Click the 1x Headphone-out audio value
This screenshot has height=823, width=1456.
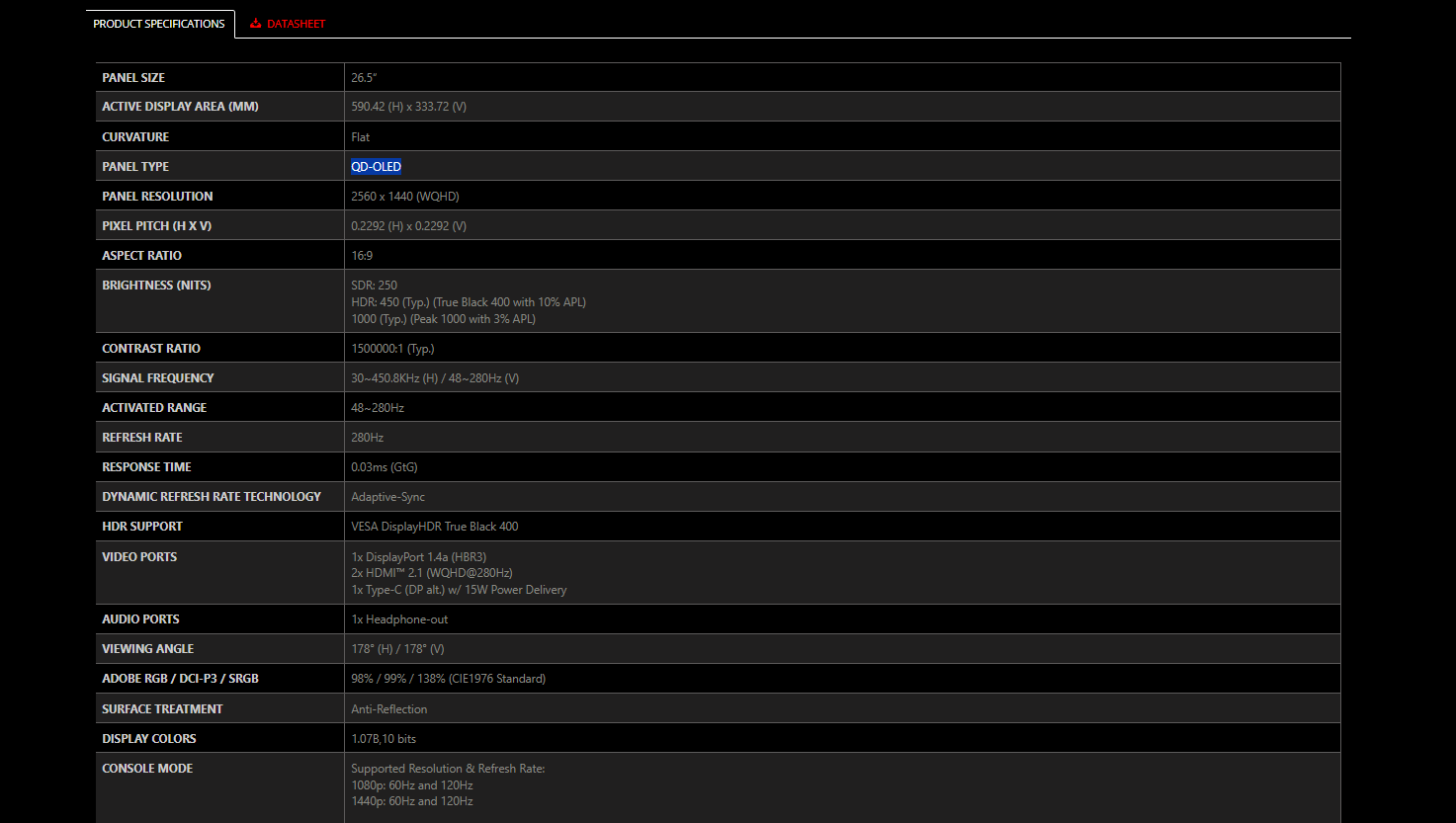[399, 619]
